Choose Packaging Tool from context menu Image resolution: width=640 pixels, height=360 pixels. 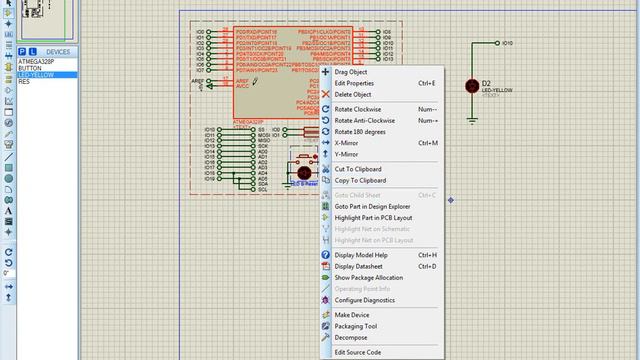pyautogui.click(x=382, y=326)
